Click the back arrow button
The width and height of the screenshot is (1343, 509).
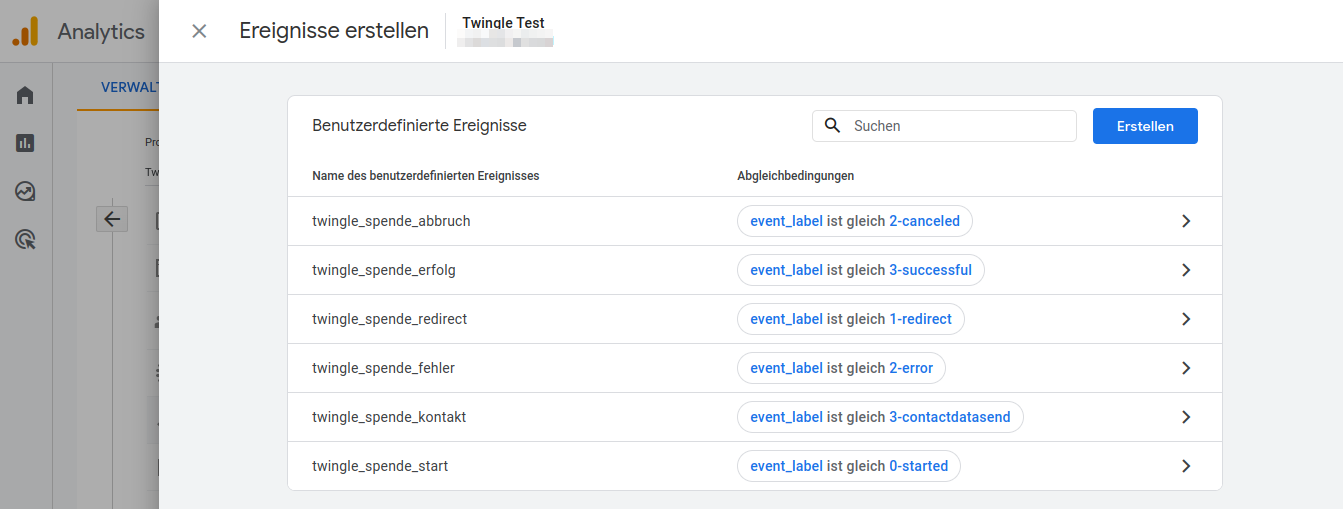112,219
